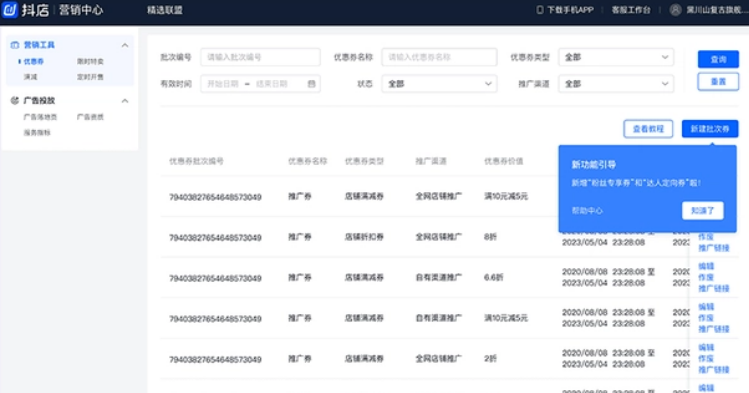Click the 广告投放 section icon
The width and height of the screenshot is (749, 393).
[x=15, y=100]
